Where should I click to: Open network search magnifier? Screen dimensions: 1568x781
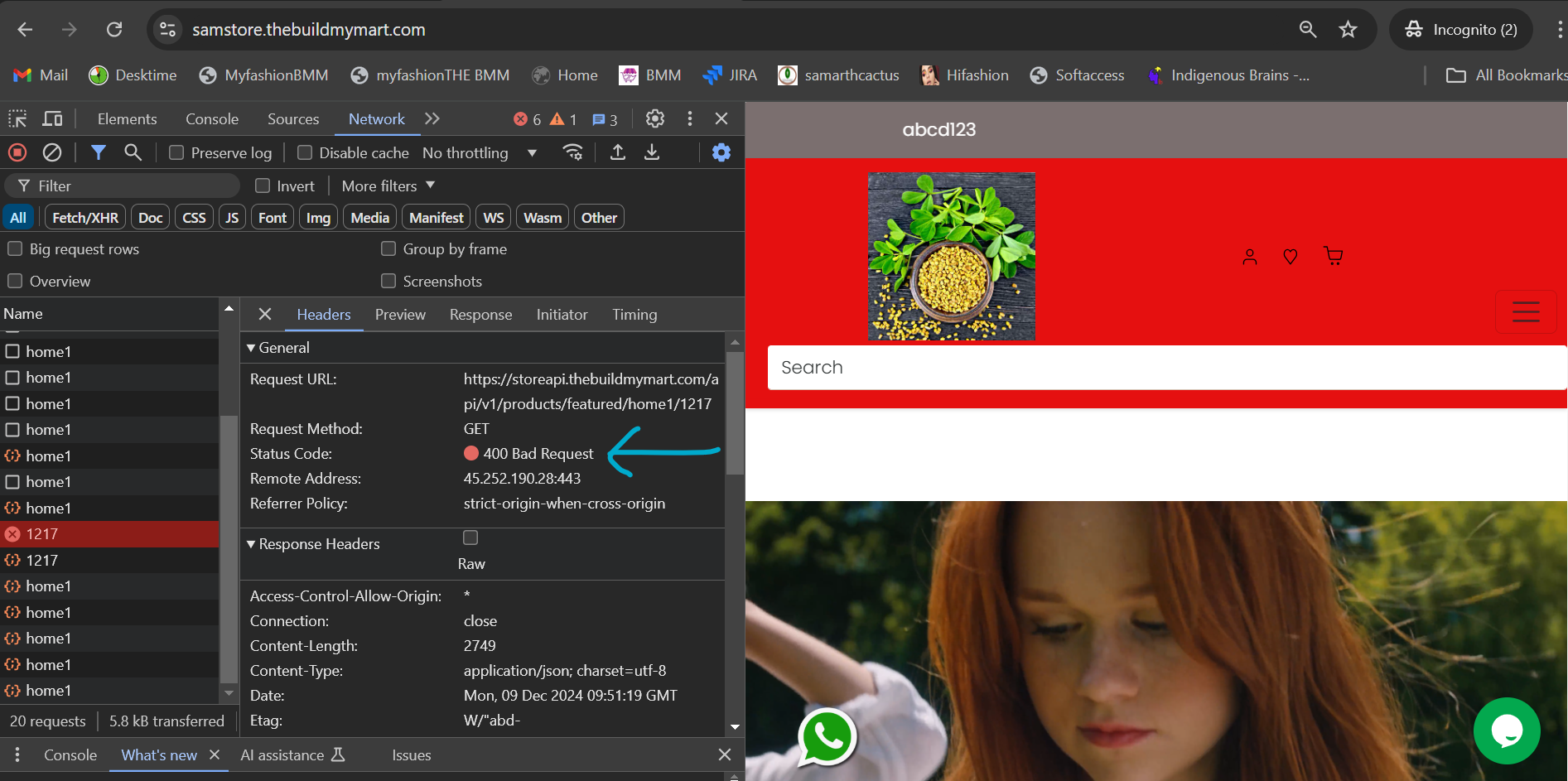click(x=133, y=152)
